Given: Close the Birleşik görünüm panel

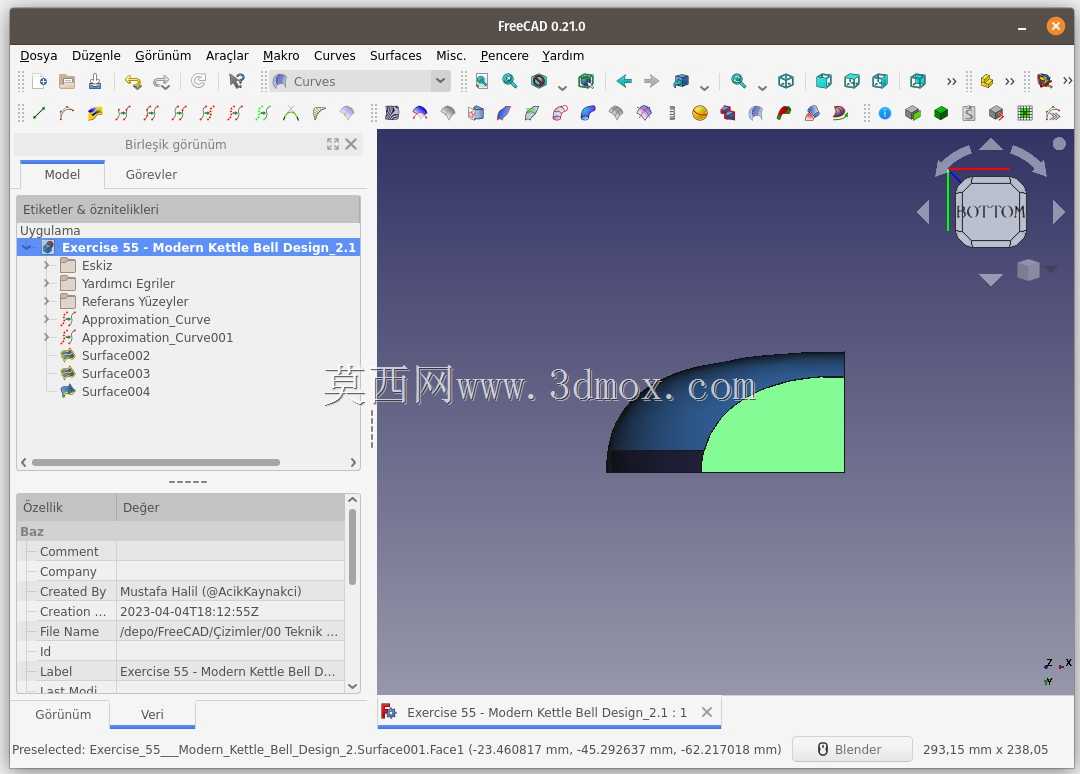Looking at the screenshot, I should coord(351,144).
